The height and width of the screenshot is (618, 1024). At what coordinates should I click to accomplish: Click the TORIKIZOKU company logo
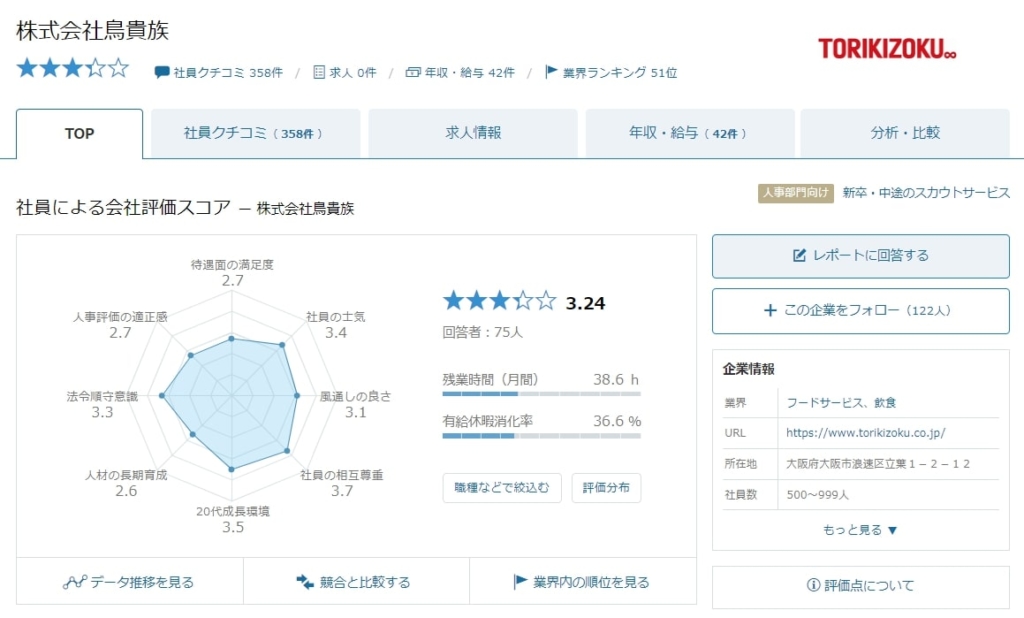click(x=887, y=49)
